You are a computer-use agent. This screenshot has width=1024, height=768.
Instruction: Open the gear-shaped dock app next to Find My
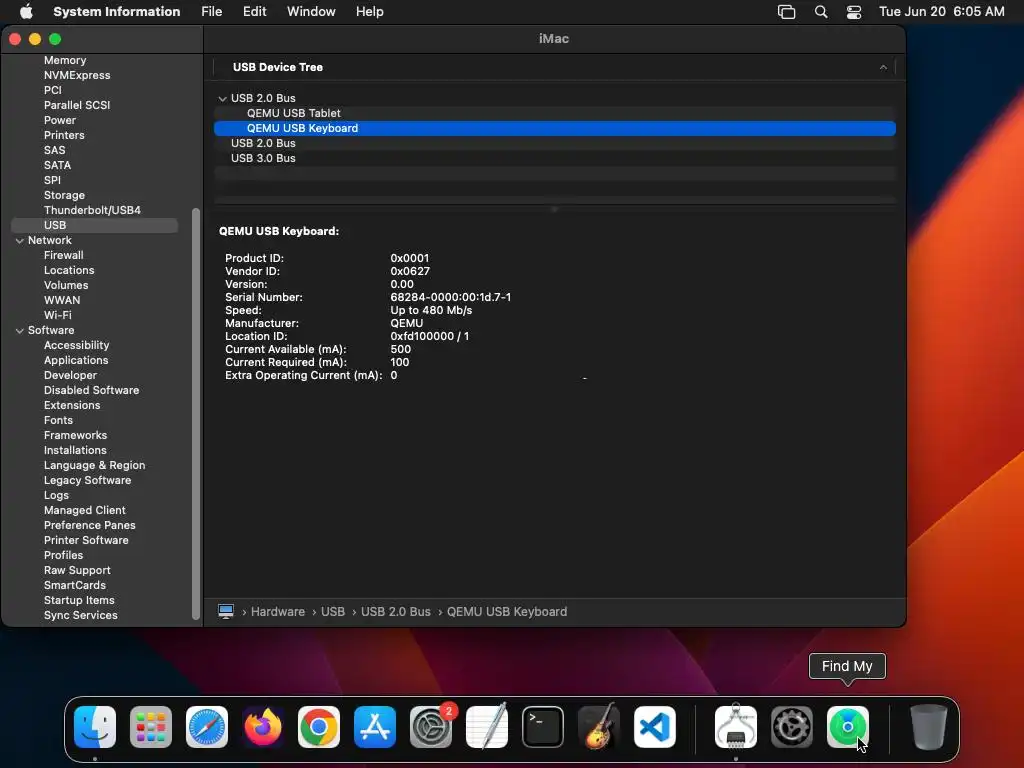click(x=792, y=727)
